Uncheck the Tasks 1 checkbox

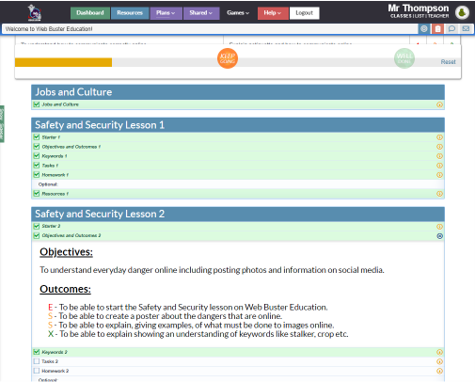[x=37, y=165]
